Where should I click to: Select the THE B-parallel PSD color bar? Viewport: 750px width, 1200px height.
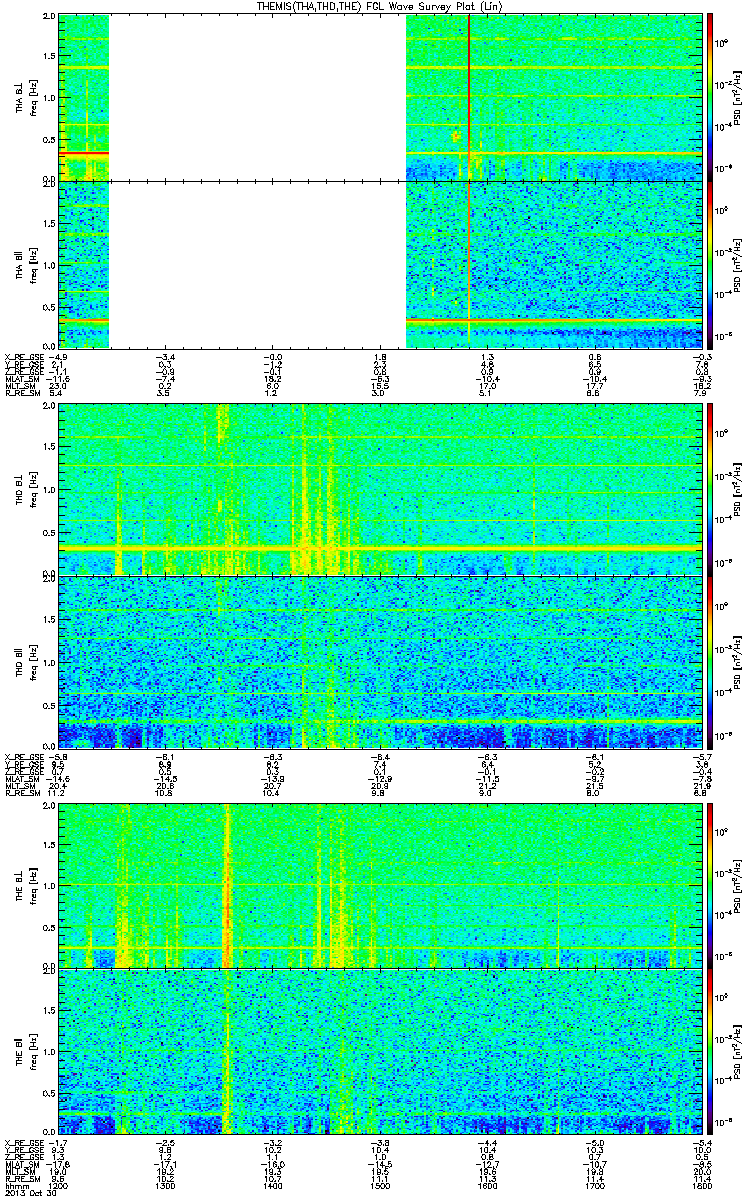(x=711, y=1053)
